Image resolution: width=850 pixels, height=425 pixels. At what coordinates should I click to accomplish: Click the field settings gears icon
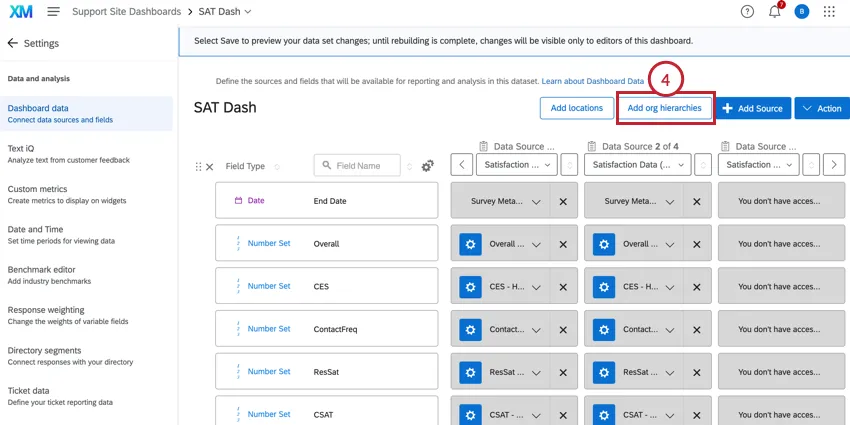[428, 166]
